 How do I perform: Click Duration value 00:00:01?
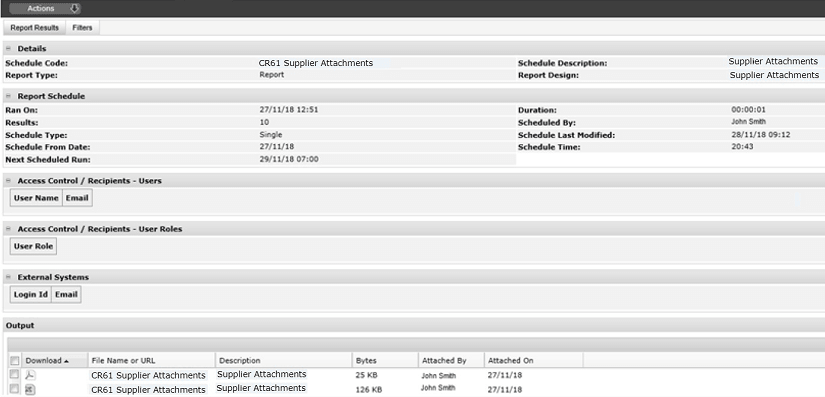(x=749, y=110)
